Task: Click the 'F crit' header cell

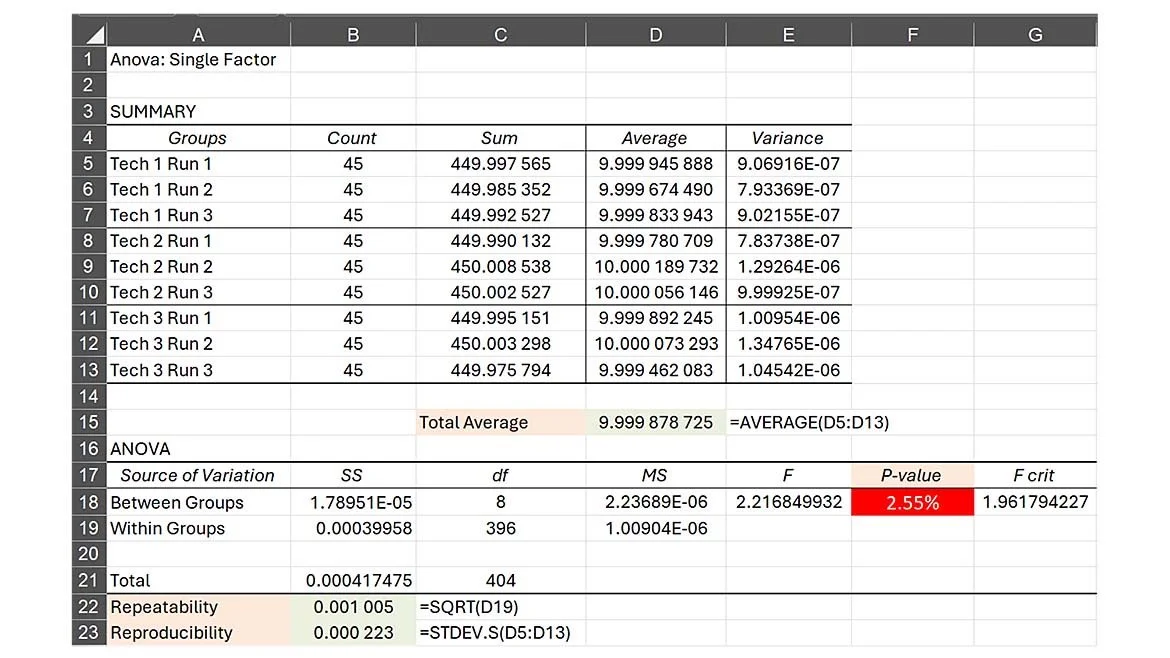Action: (x=1035, y=475)
